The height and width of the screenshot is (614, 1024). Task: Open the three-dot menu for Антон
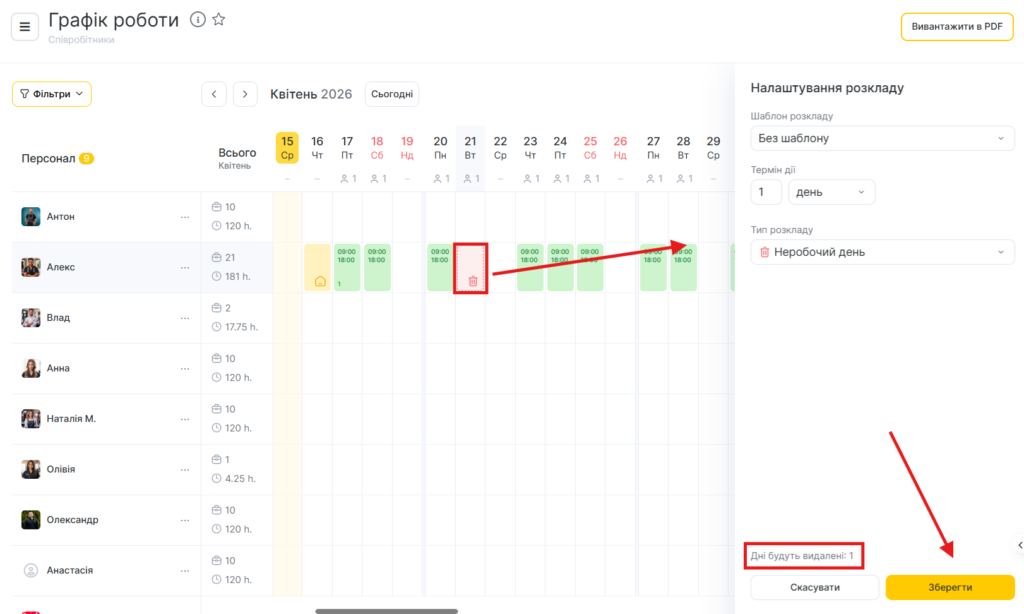(x=184, y=217)
